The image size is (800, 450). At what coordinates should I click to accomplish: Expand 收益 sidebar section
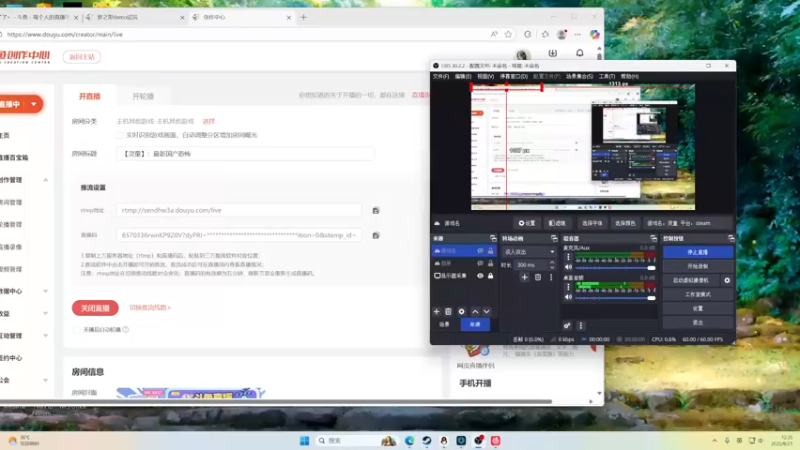tap(45, 313)
